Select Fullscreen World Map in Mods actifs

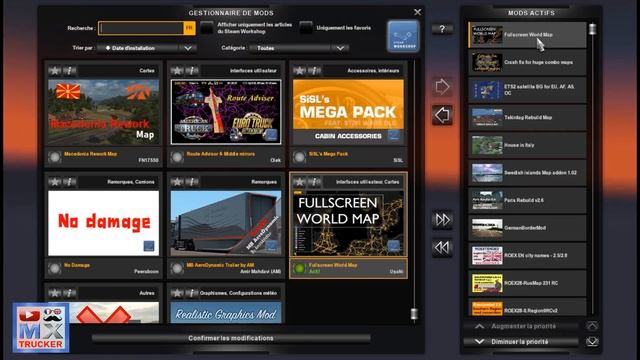click(x=527, y=35)
